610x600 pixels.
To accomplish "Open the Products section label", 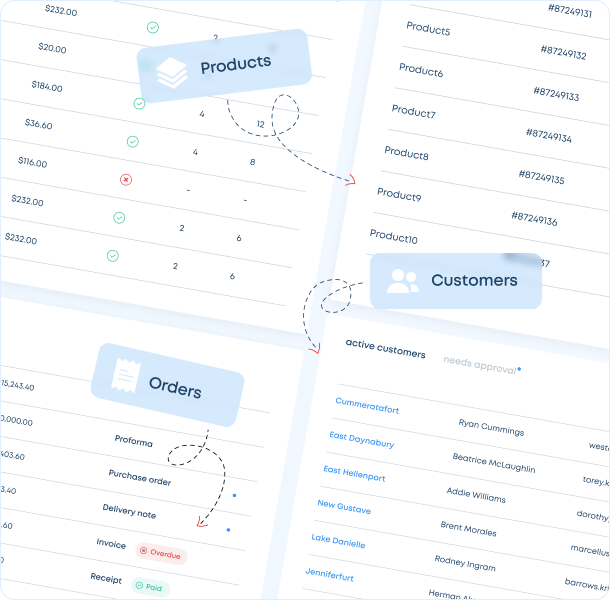I will (236, 64).
